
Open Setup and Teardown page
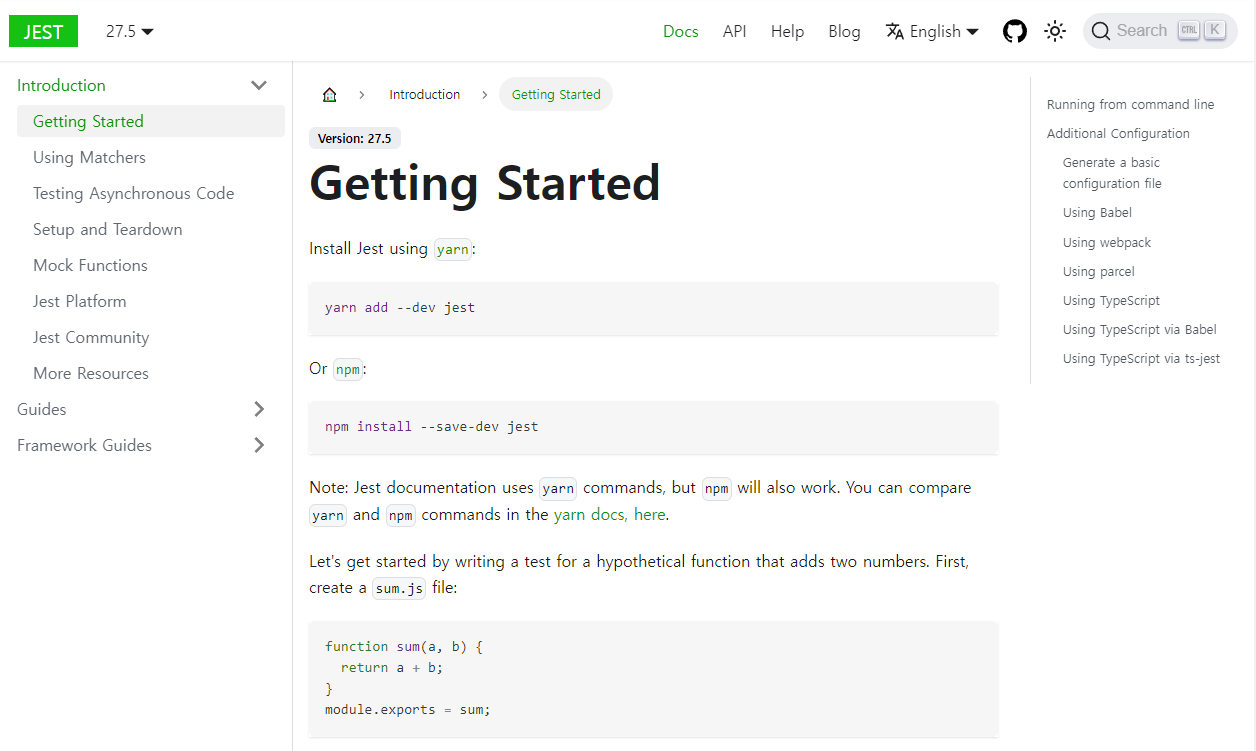coord(108,229)
